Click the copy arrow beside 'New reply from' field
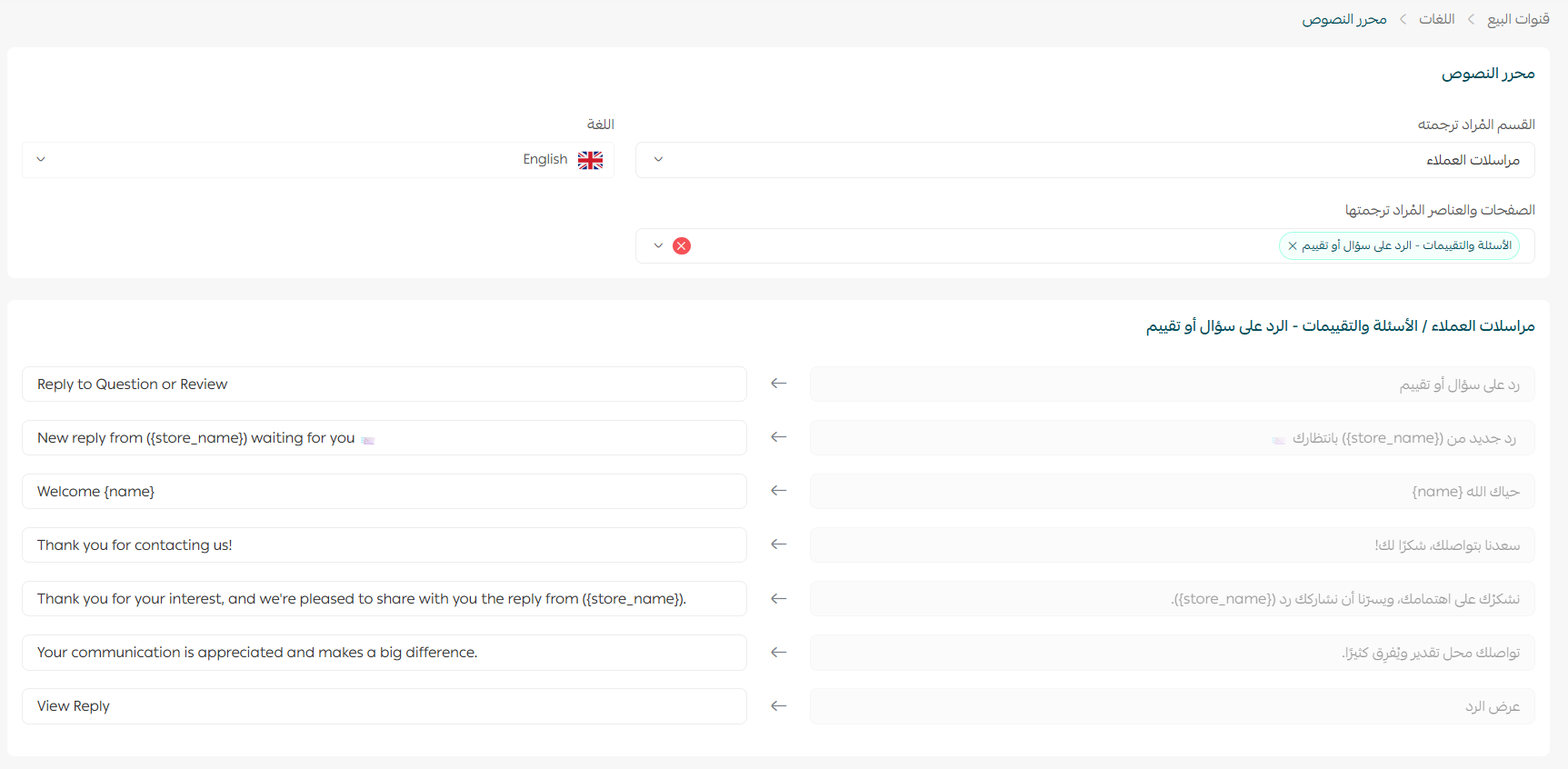This screenshot has height=769, width=1568. (x=778, y=437)
